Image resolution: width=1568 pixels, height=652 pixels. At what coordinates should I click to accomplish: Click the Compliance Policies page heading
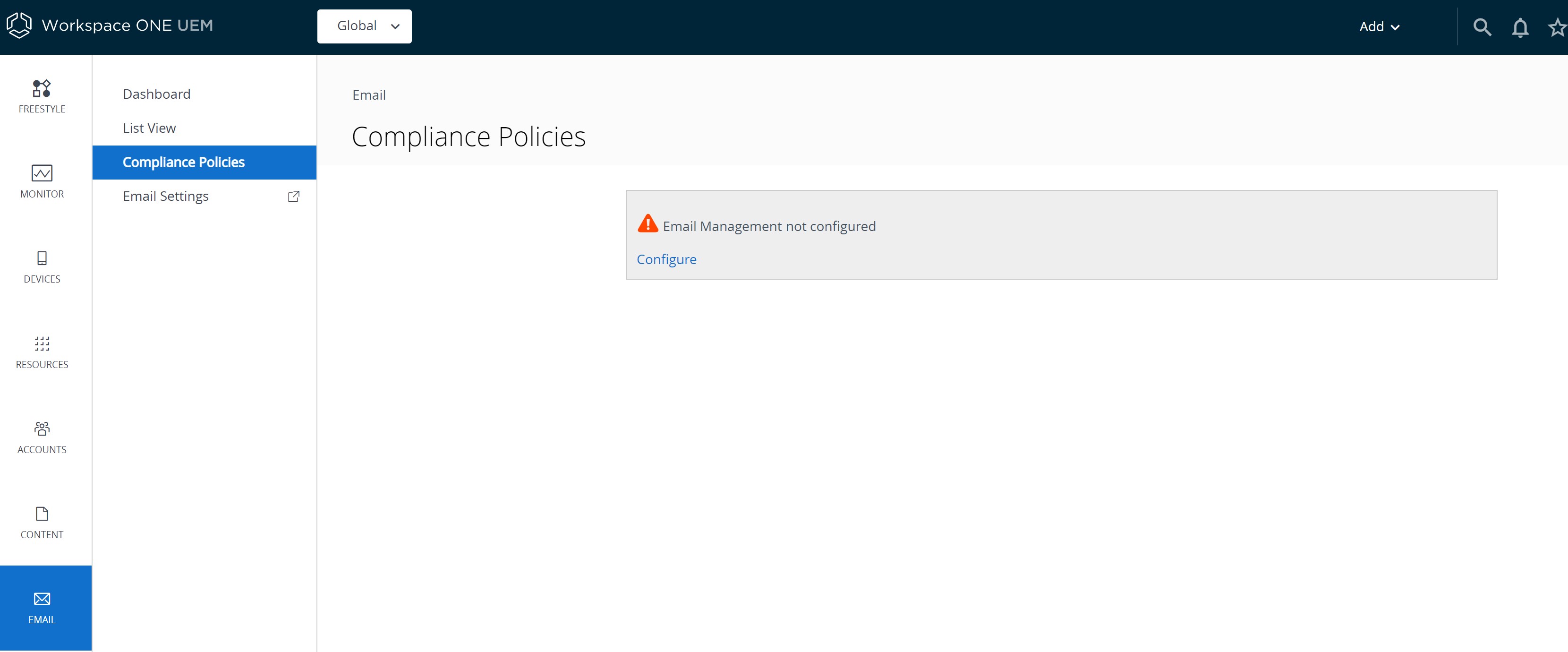[x=469, y=137]
